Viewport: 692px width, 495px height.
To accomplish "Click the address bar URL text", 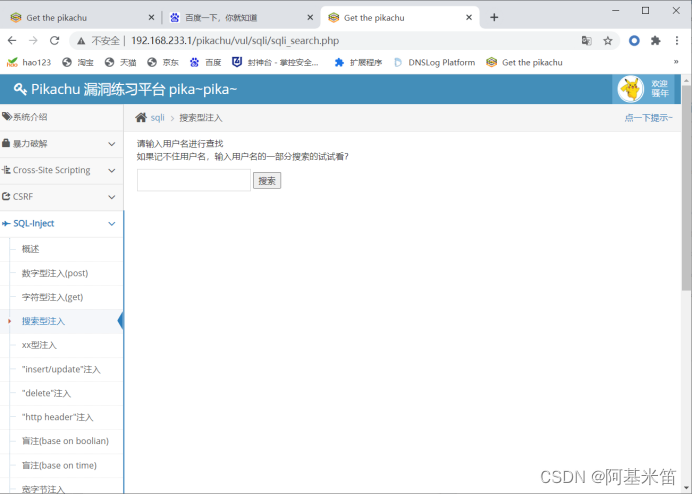I will click(235, 41).
